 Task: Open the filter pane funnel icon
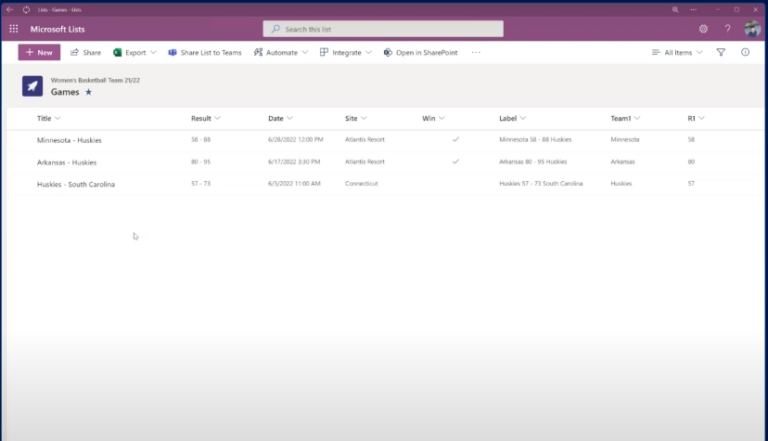coord(721,52)
